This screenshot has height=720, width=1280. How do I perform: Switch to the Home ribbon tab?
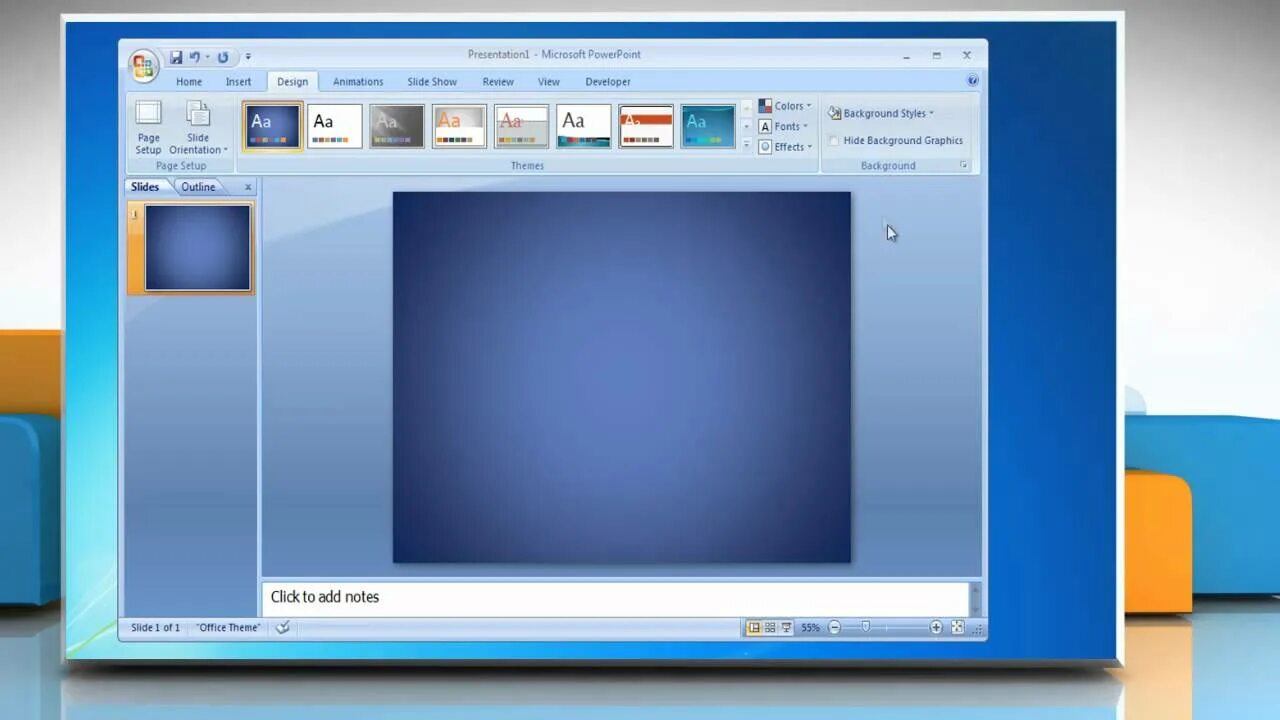tap(189, 82)
